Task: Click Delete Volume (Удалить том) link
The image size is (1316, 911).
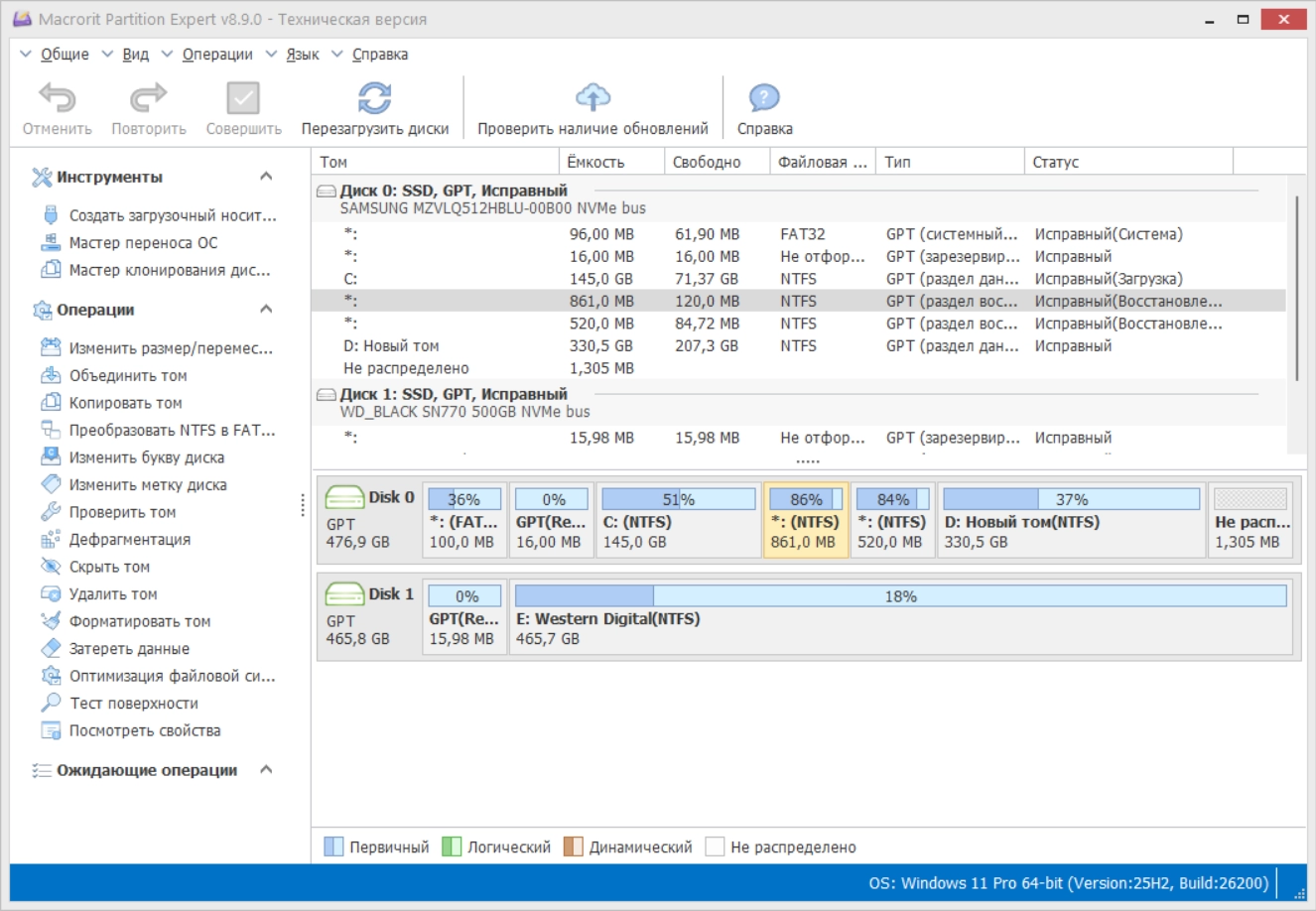Action: coord(112,594)
